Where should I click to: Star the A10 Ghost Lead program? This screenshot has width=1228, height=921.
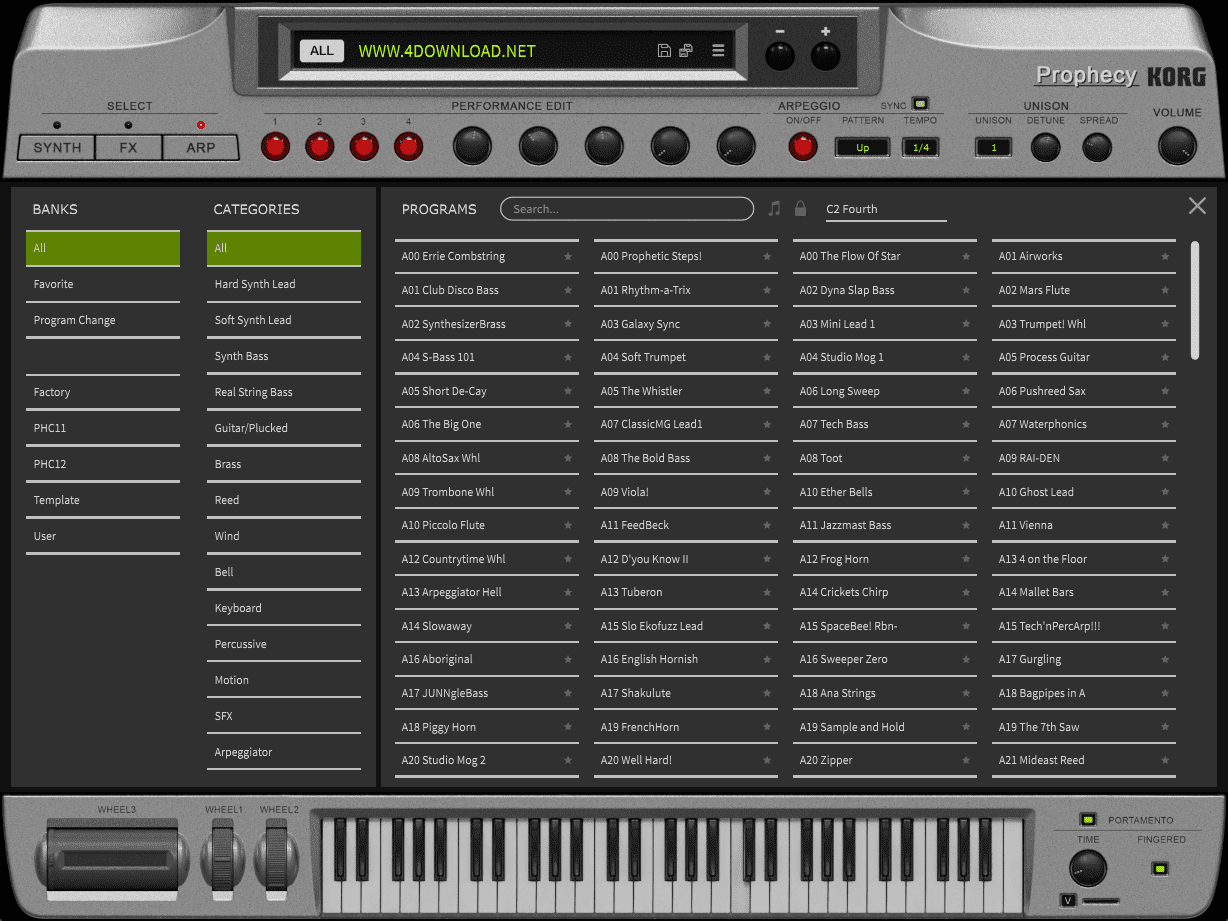pos(1165,492)
